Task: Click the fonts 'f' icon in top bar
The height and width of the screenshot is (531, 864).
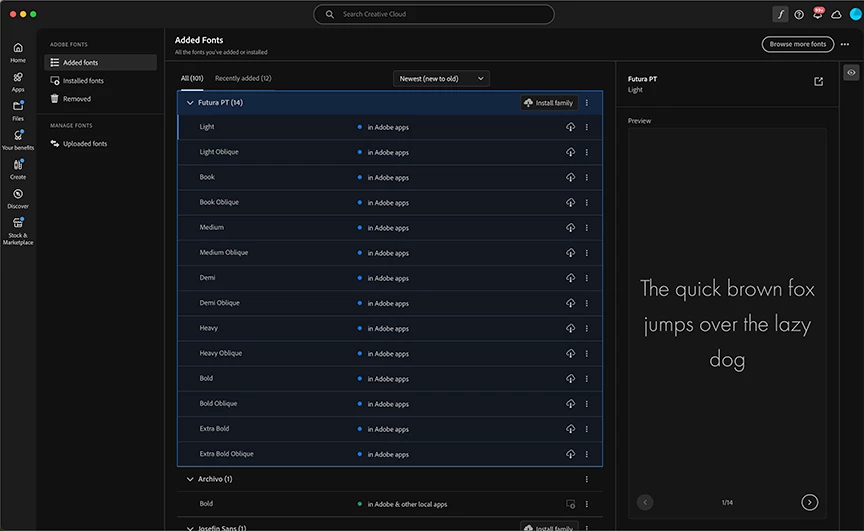Action: [780, 14]
